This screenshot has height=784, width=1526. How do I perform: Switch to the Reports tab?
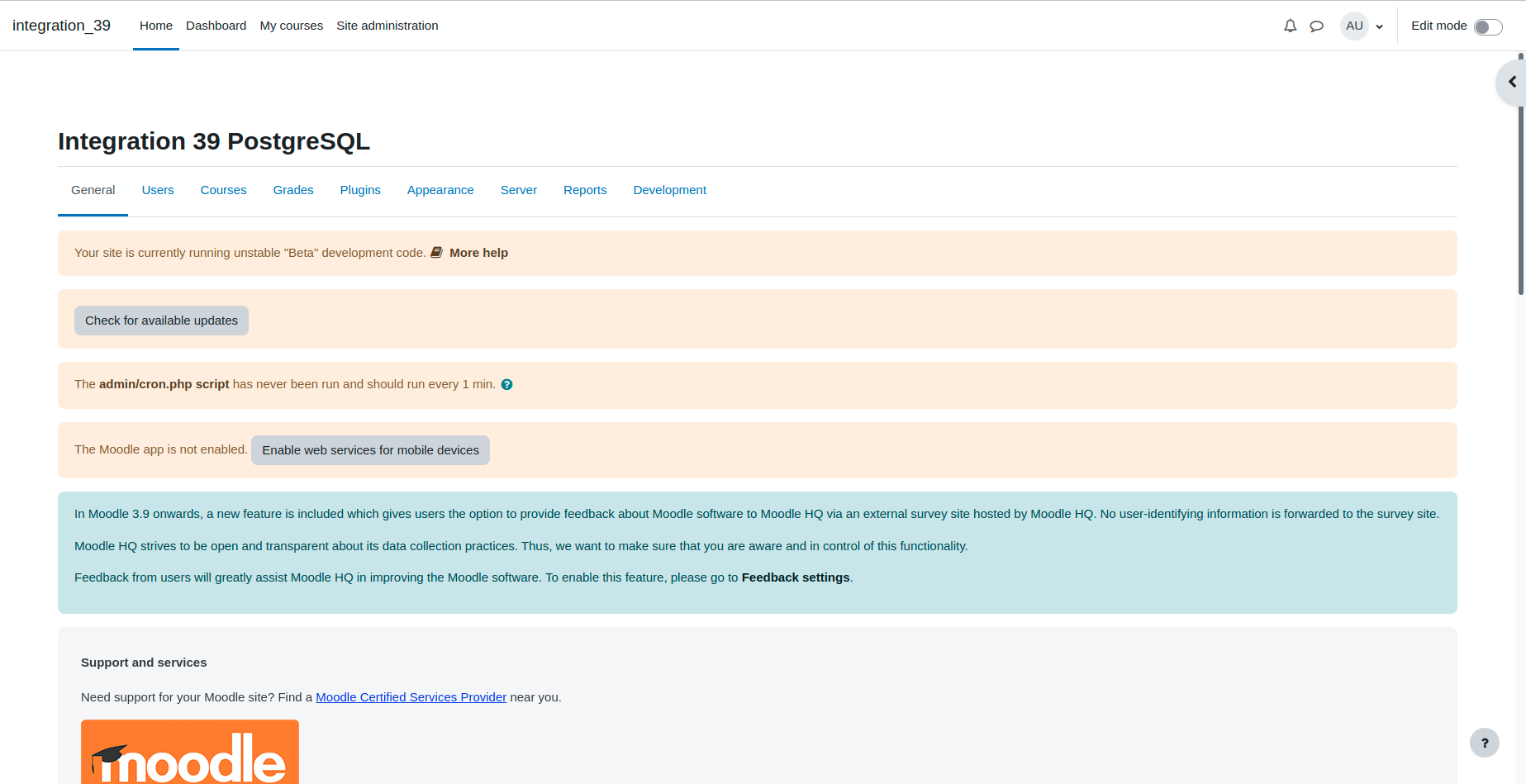[585, 190]
